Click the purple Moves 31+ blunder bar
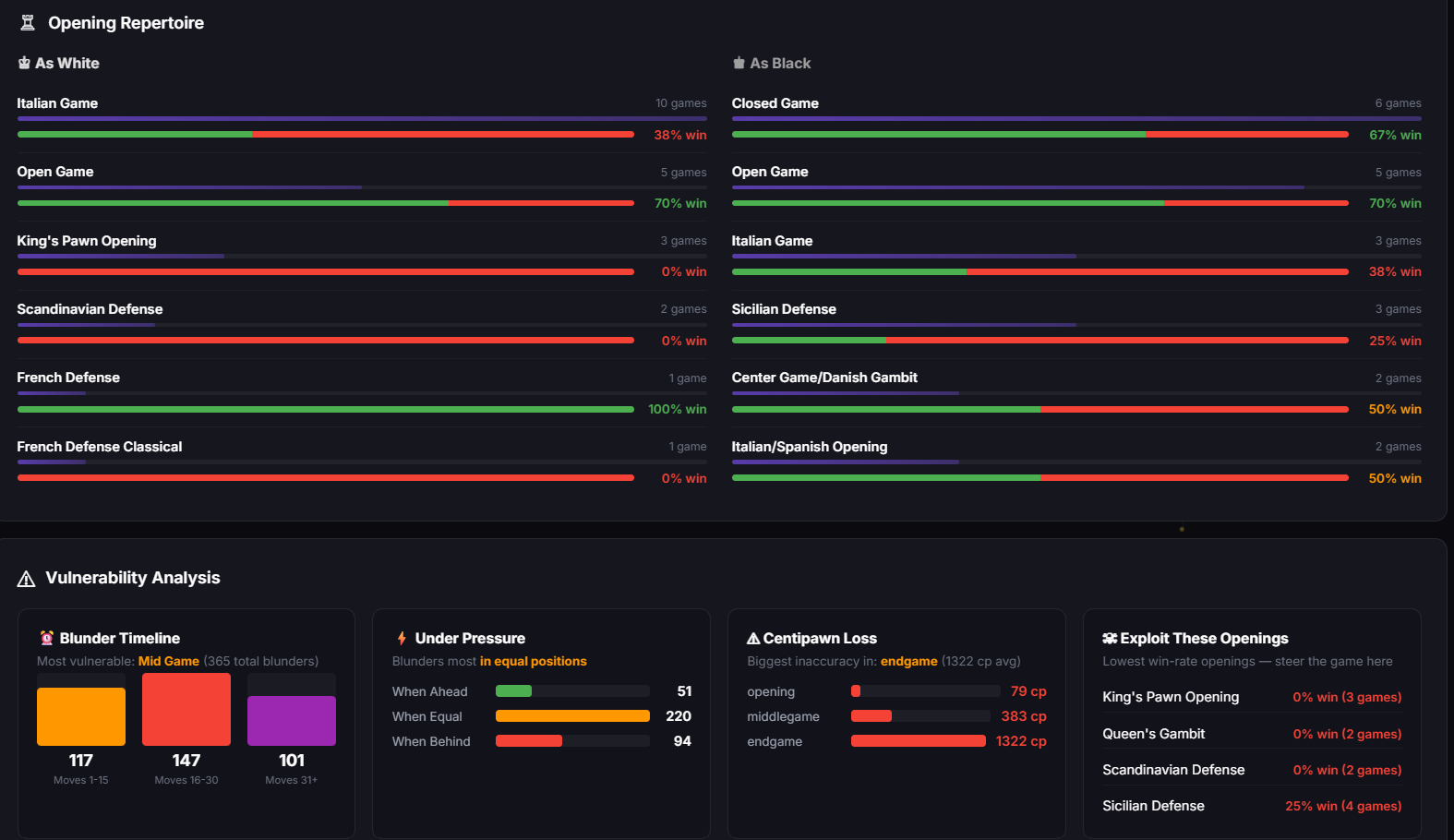Image resolution: width=1454 pixels, height=840 pixels. 292,720
